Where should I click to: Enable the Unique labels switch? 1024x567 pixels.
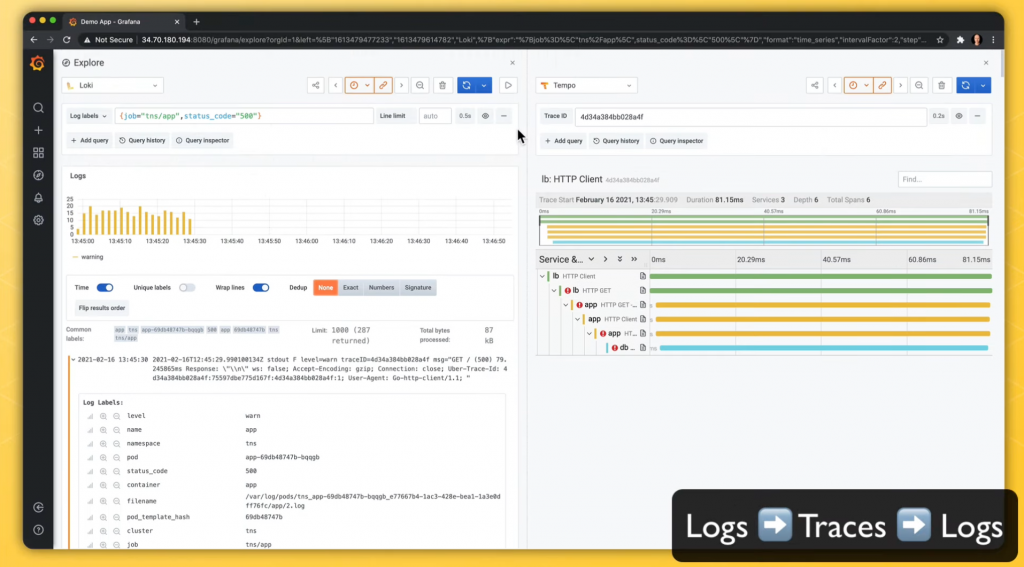187,287
